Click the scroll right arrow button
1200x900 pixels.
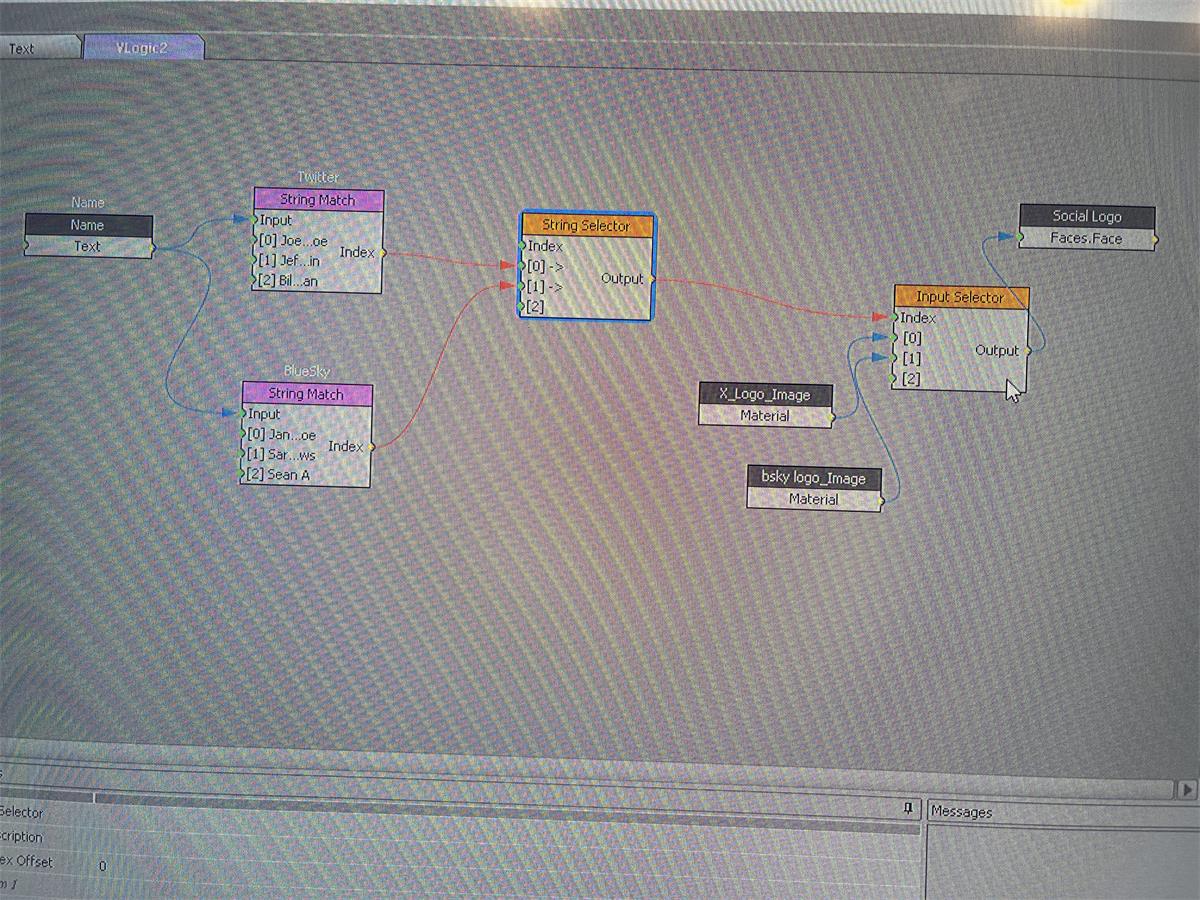pos(1187,789)
